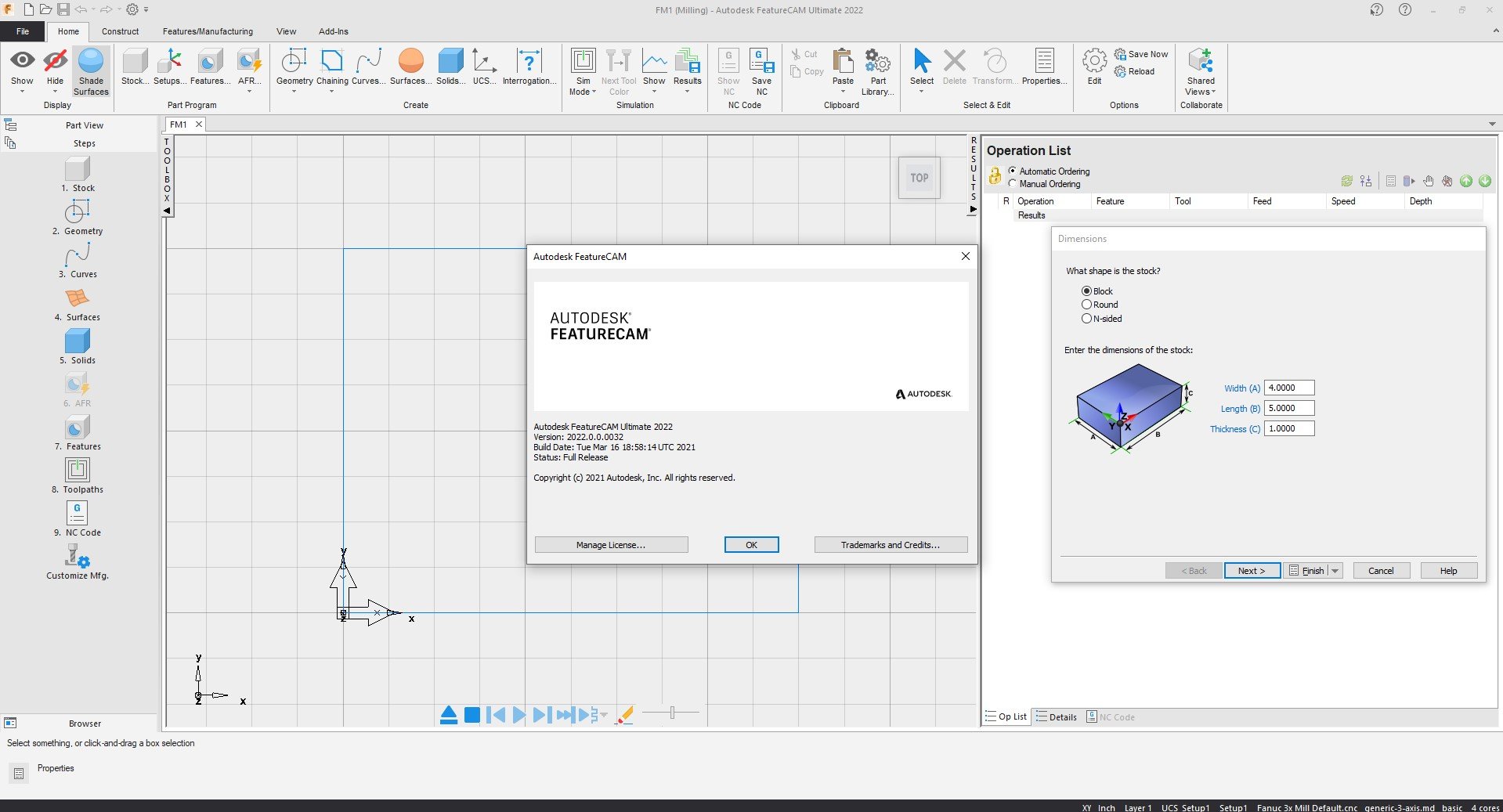This screenshot has width=1503, height=812.
Task: Click Help in the Dimensions wizard
Action: coord(1448,571)
